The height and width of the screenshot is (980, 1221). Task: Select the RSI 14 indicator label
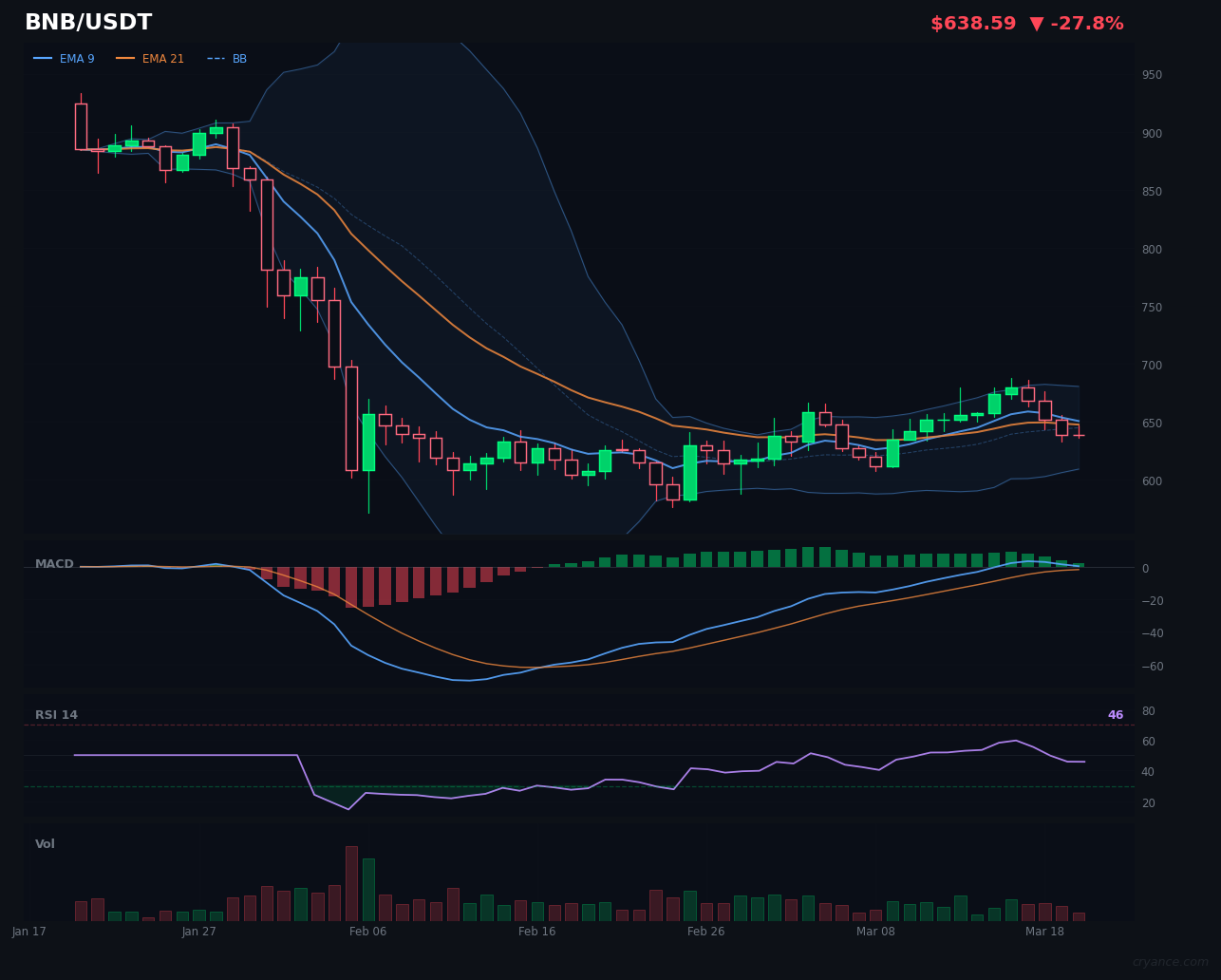tap(56, 714)
